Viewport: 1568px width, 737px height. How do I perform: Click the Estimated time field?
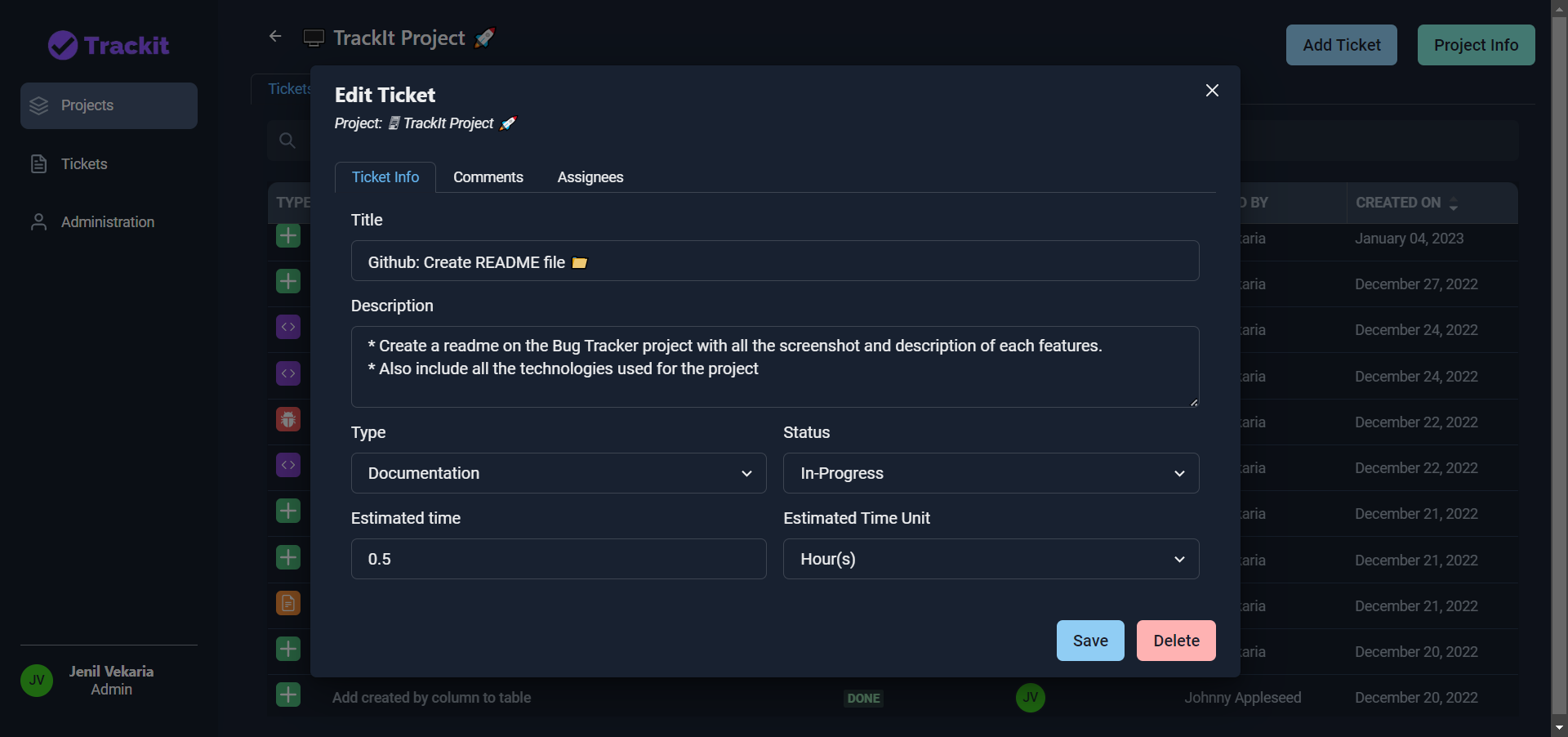[559, 559]
